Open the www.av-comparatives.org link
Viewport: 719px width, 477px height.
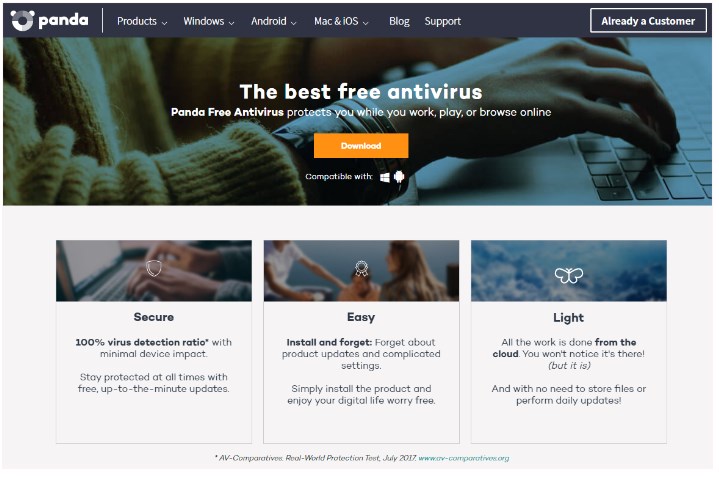(x=464, y=458)
